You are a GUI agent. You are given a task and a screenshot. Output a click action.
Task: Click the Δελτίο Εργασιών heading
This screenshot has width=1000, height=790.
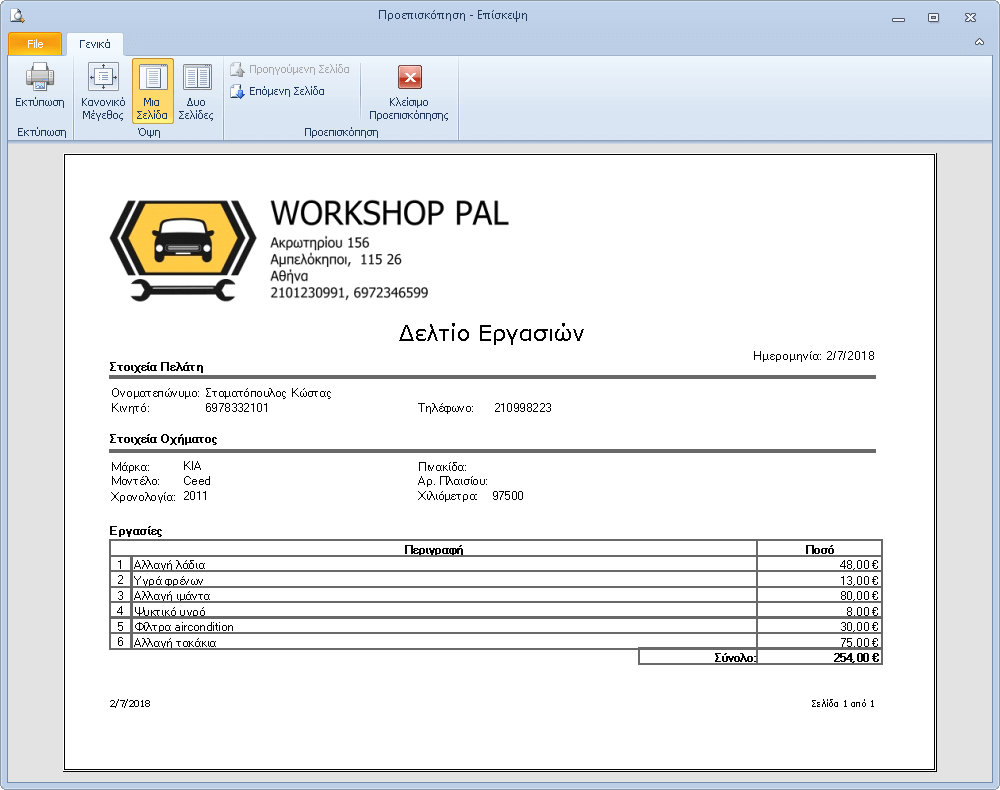coord(491,333)
